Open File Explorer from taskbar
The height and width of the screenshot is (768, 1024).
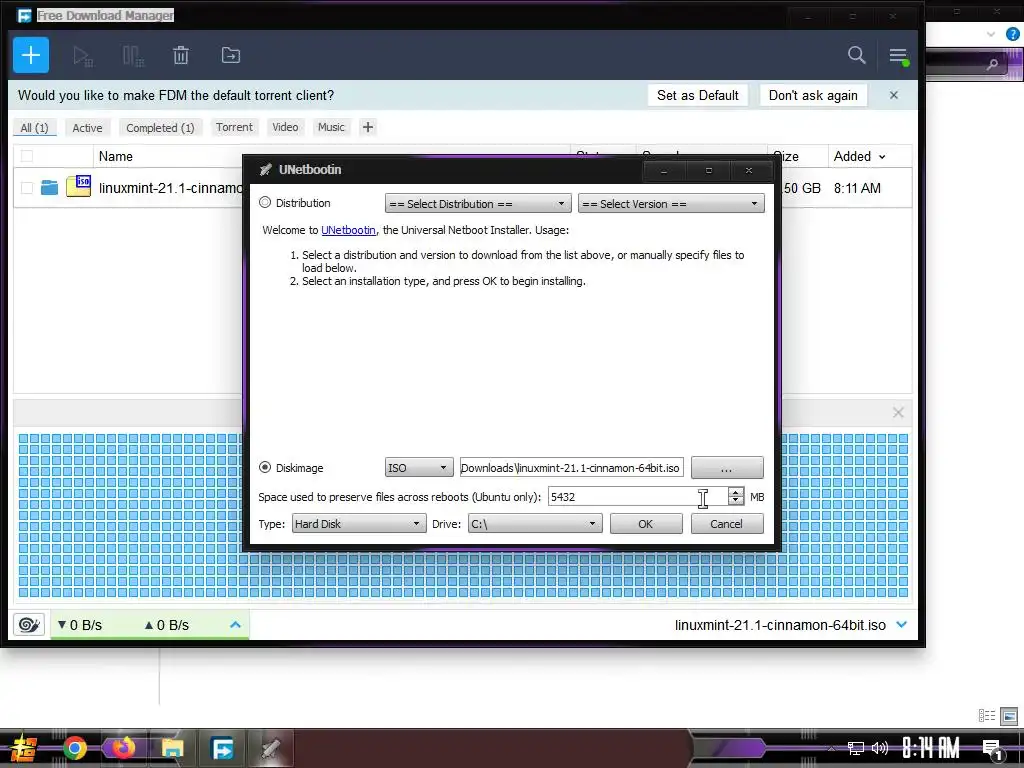pos(172,748)
